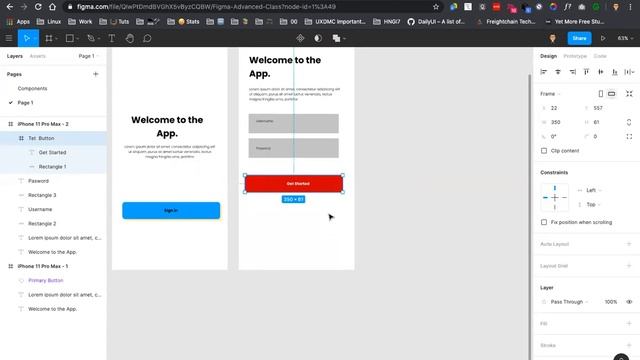Screen dimensions: 640x360
Task: Click the Present play icon
Action: pyautogui.click(x=602, y=38)
